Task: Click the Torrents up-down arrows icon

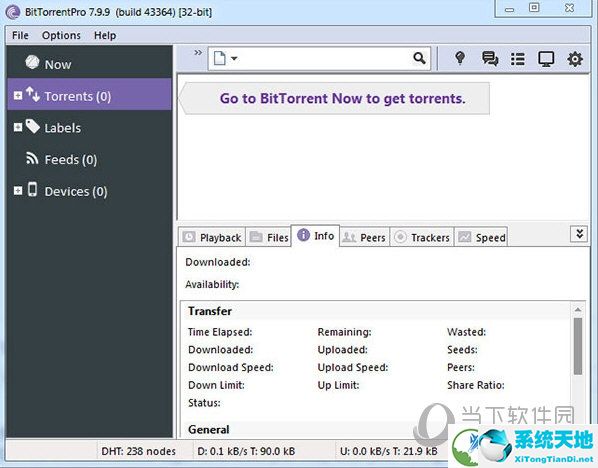Action: [x=33, y=94]
